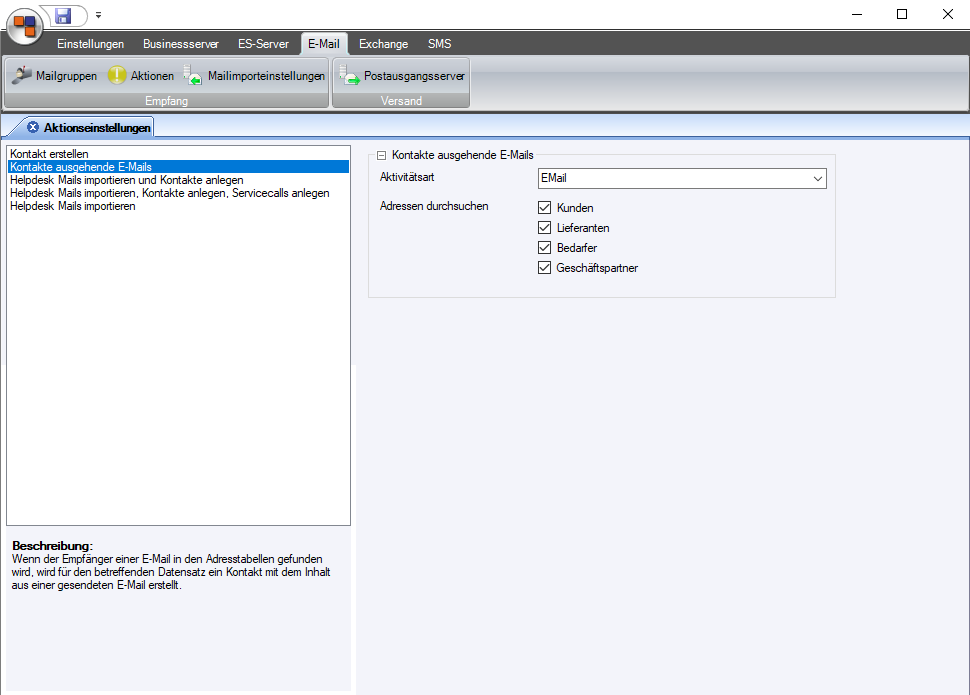Open the Businessserver ribbon tab
The height and width of the screenshot is (695, 970).
click(181, 44)
